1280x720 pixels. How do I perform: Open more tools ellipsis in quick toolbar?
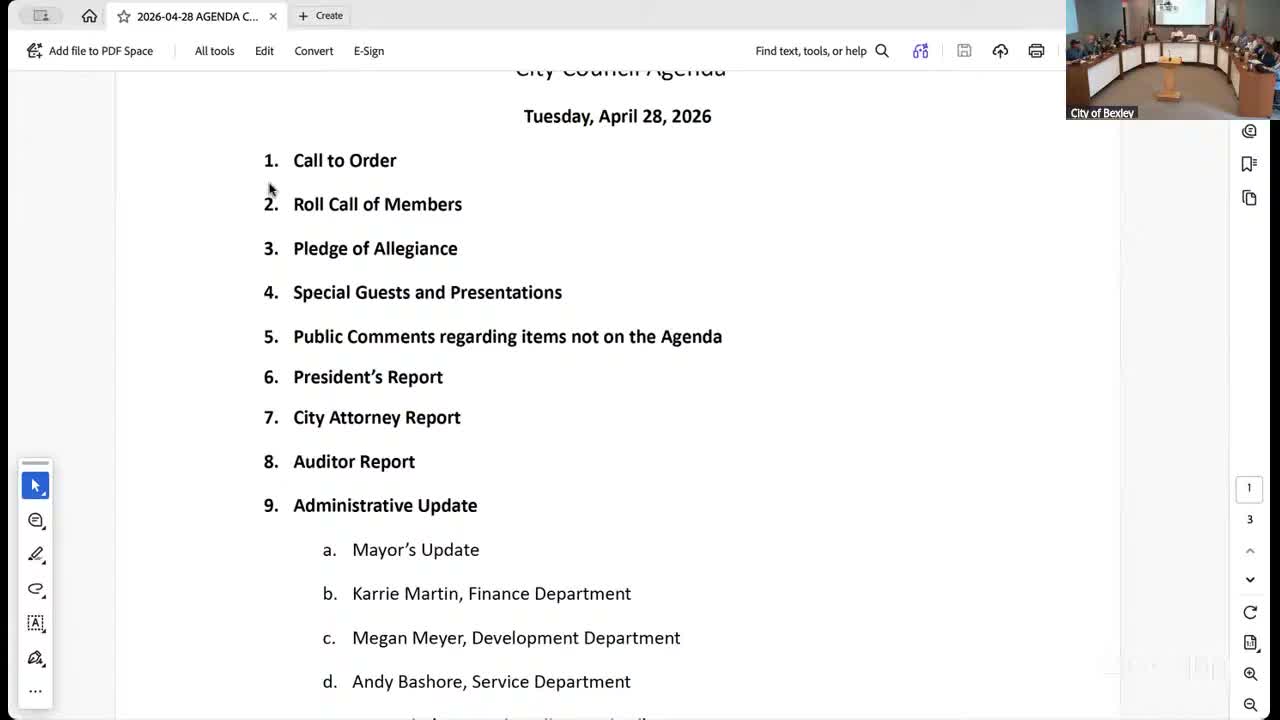coord(35,691)
